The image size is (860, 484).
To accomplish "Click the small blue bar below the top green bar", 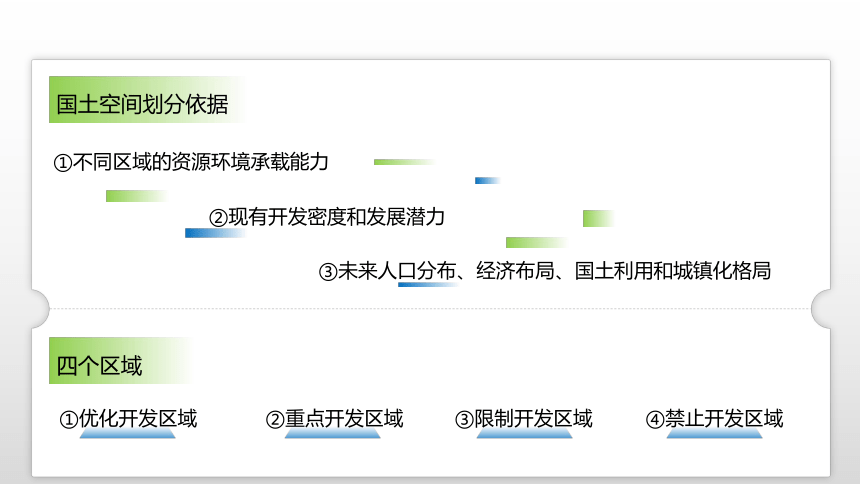I will [x=488, y=181].
